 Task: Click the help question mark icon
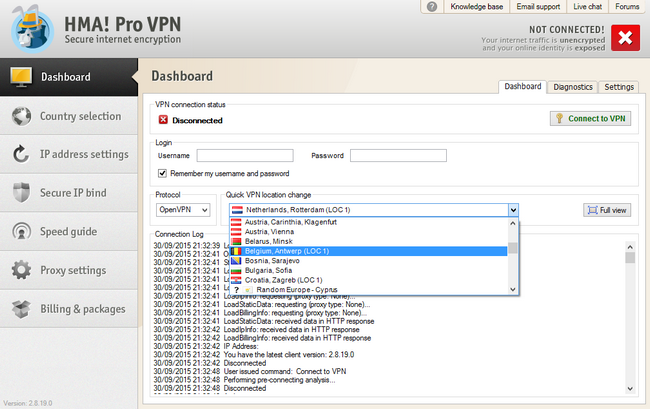432,7
